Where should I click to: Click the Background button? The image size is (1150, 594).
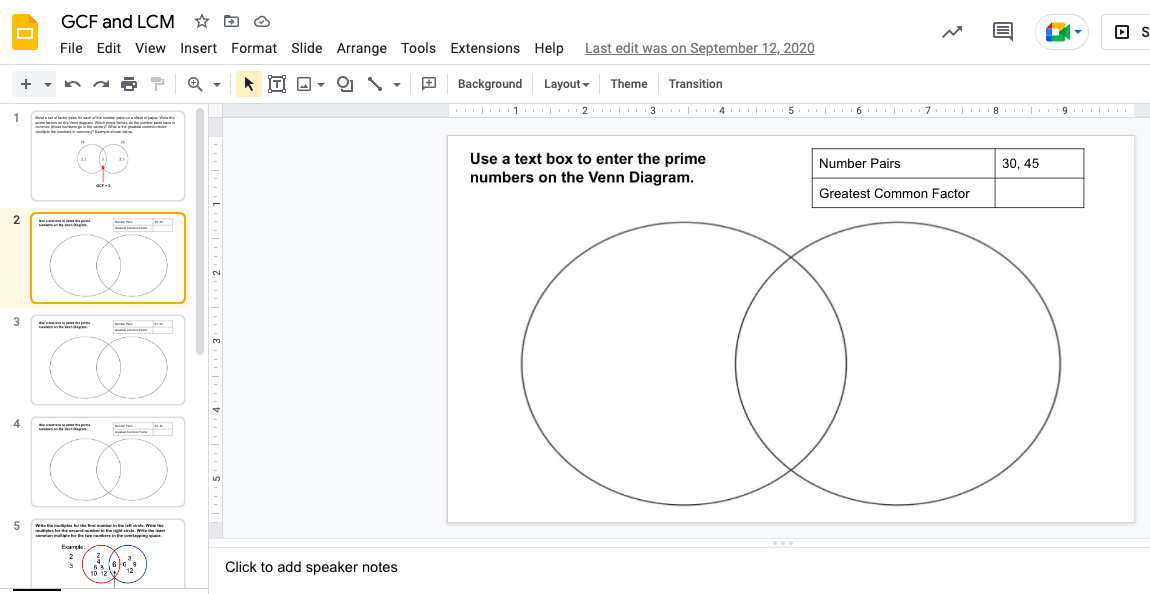click(x=490, y=84)
